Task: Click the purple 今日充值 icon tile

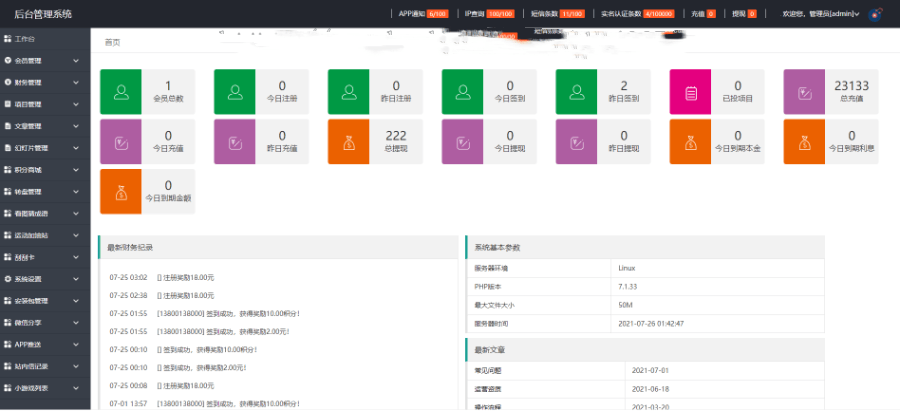Action: tap(121, 141)
